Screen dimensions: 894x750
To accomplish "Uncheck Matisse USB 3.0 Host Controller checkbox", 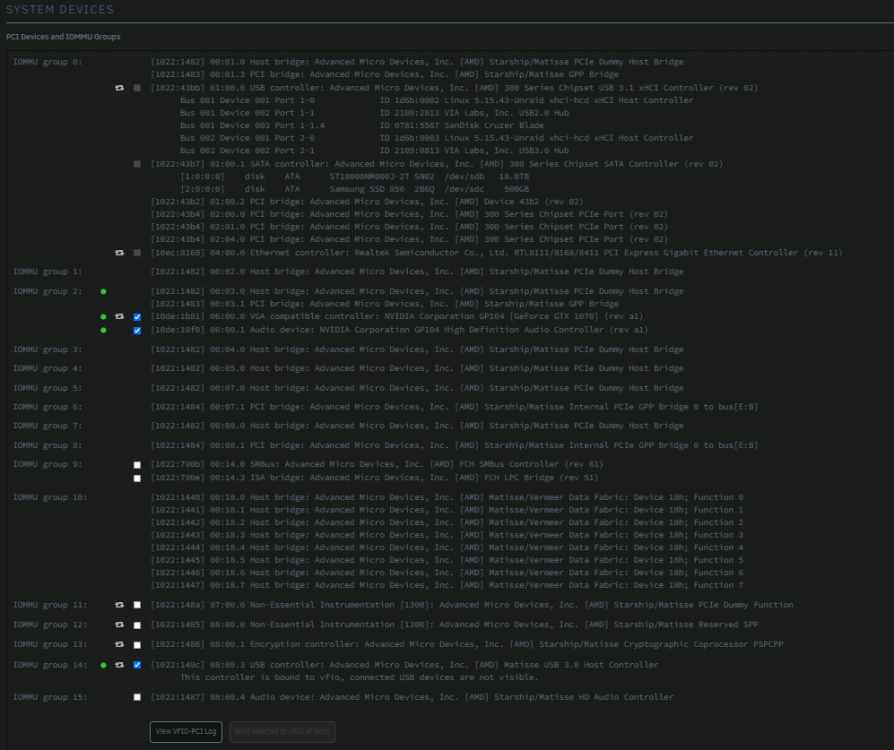I will tap(137, 665).
